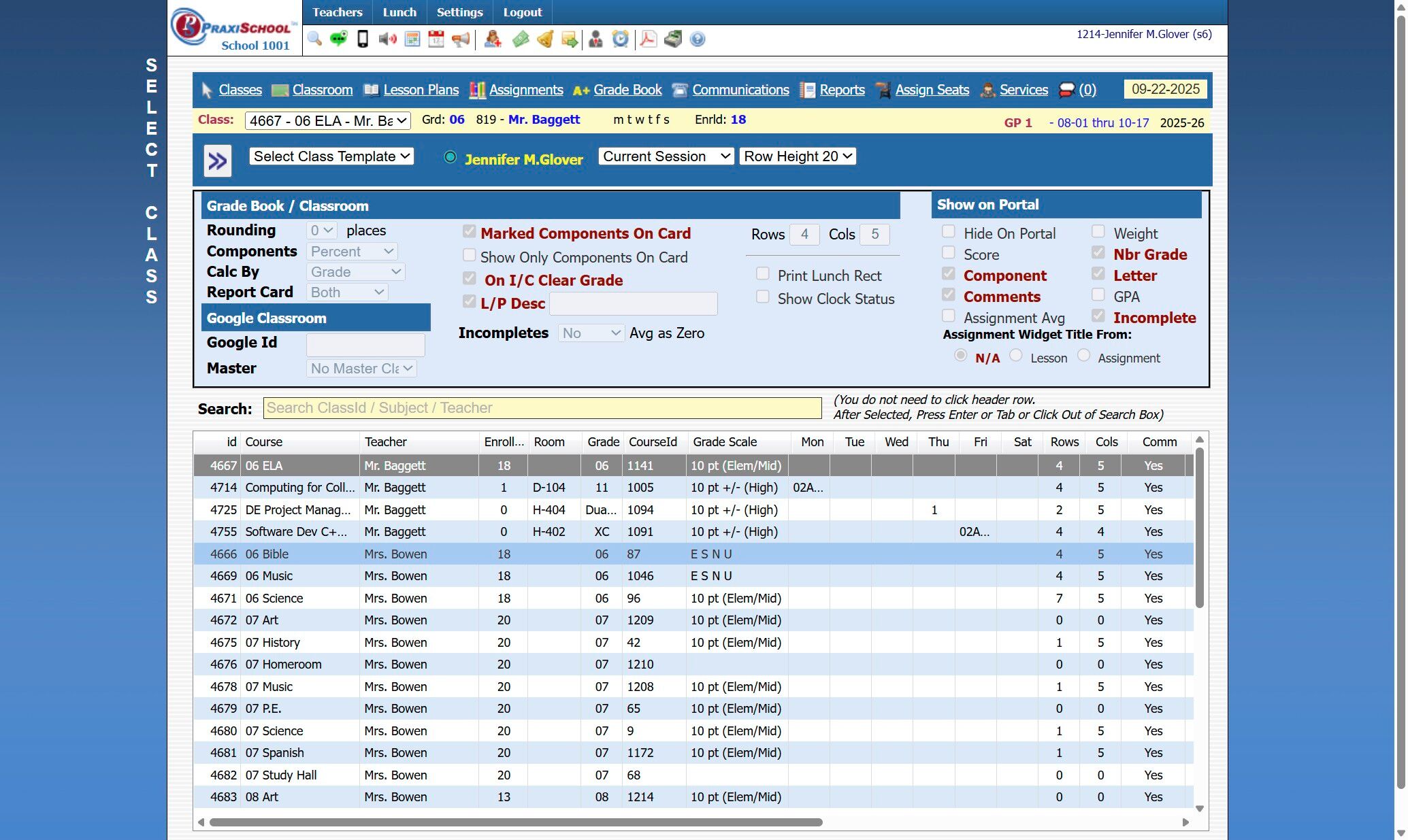1408x840 pixels.
Task: Click the blue help question icon
Action: (x=697, y=39)
